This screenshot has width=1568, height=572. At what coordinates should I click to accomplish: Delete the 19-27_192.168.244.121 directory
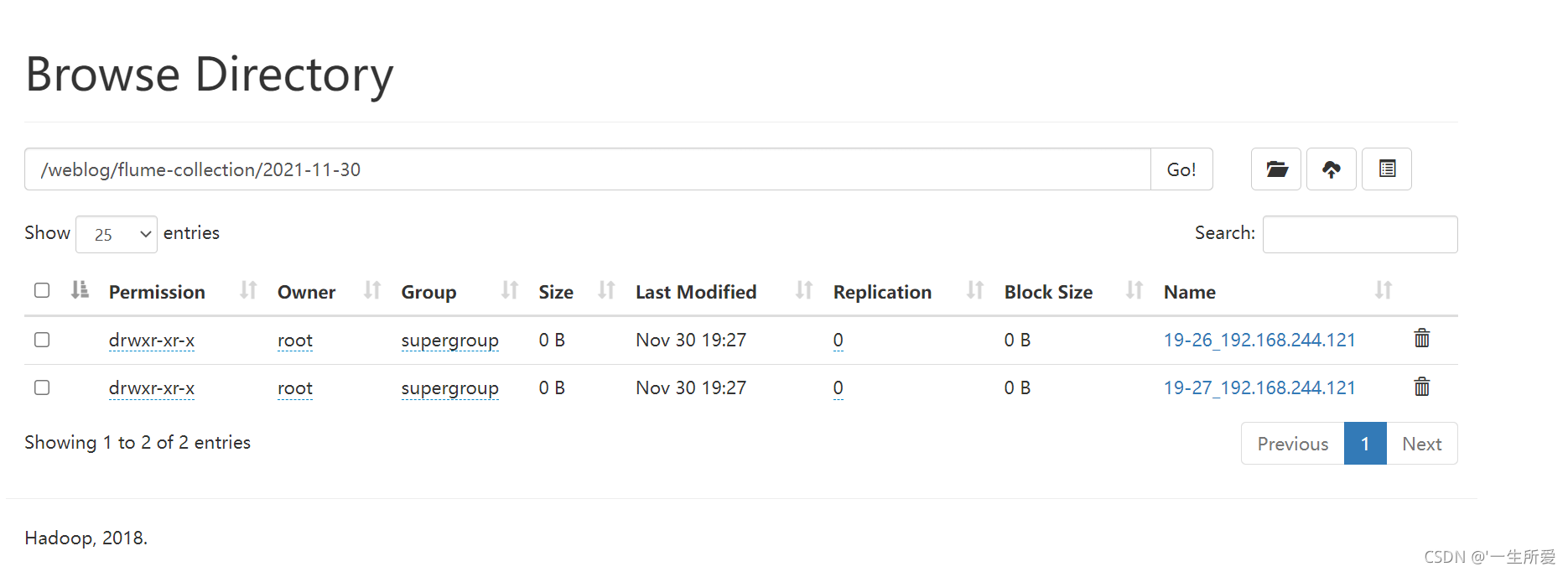[1421, 387]
